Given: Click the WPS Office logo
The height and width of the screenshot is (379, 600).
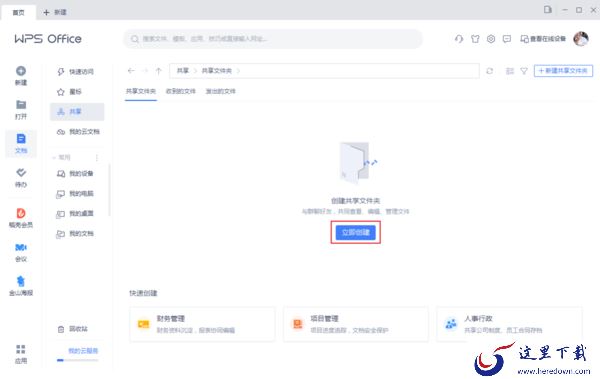Looking at the screenshot, I should [48, 39].
